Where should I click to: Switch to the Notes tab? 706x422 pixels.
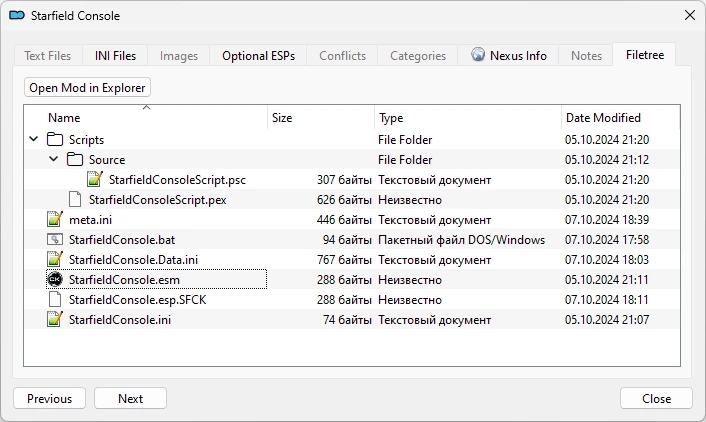[x=586, y=55]
